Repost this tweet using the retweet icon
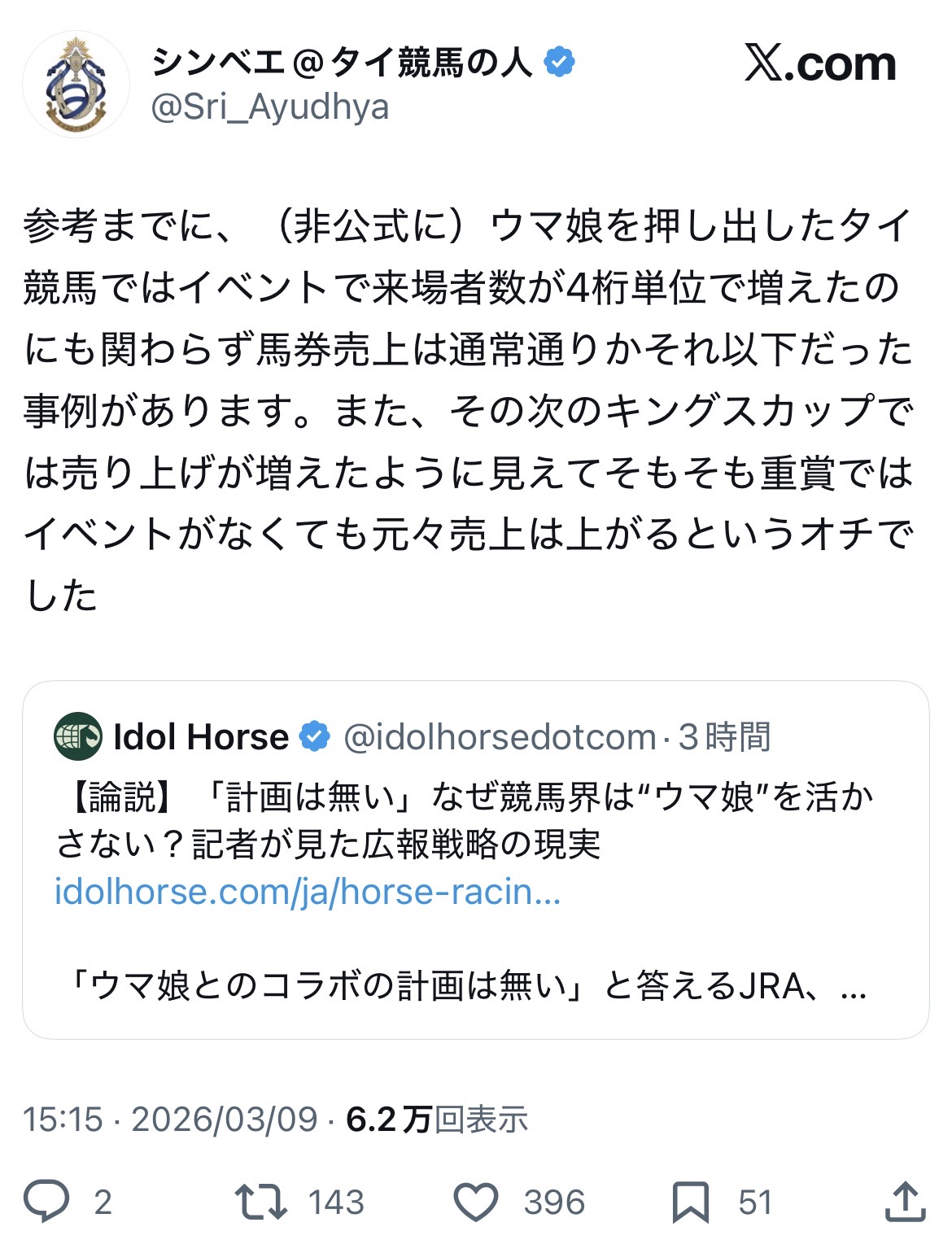The image size is (952, 1253). (x=260, y=1202)
